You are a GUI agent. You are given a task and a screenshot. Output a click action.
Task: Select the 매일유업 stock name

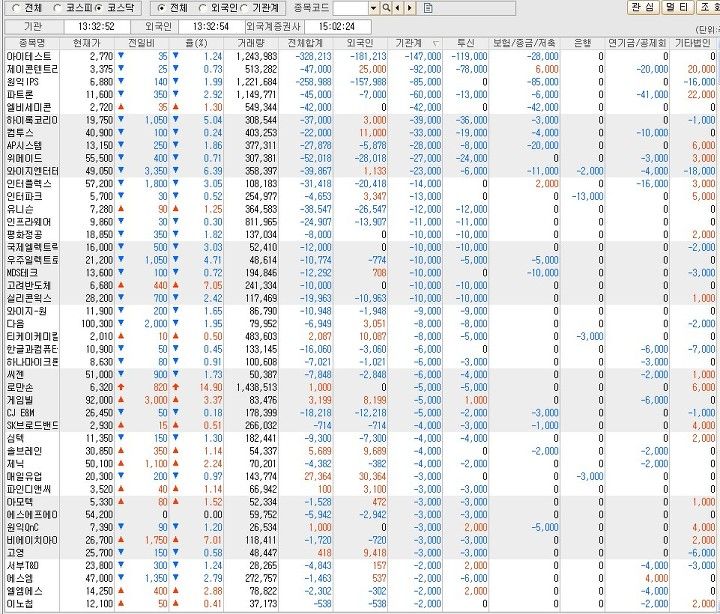[x=24, y=476]
